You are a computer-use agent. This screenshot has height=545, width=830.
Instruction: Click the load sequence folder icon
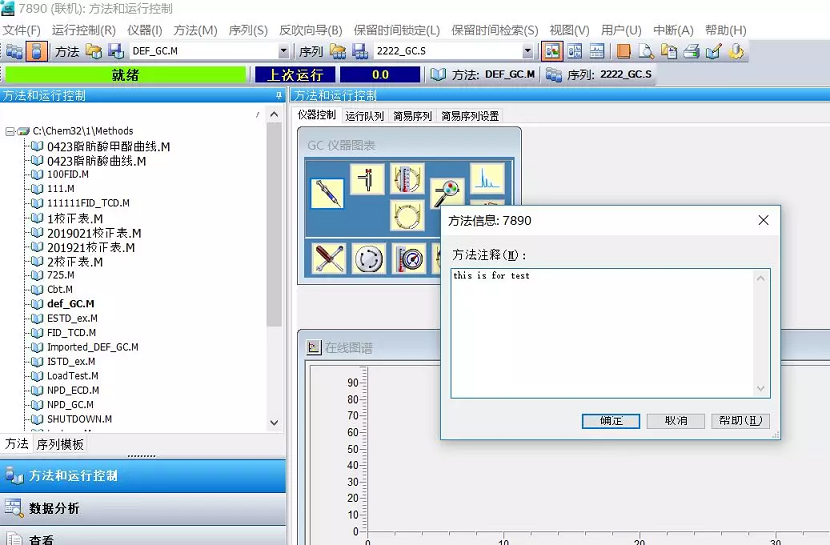[338, 51]
